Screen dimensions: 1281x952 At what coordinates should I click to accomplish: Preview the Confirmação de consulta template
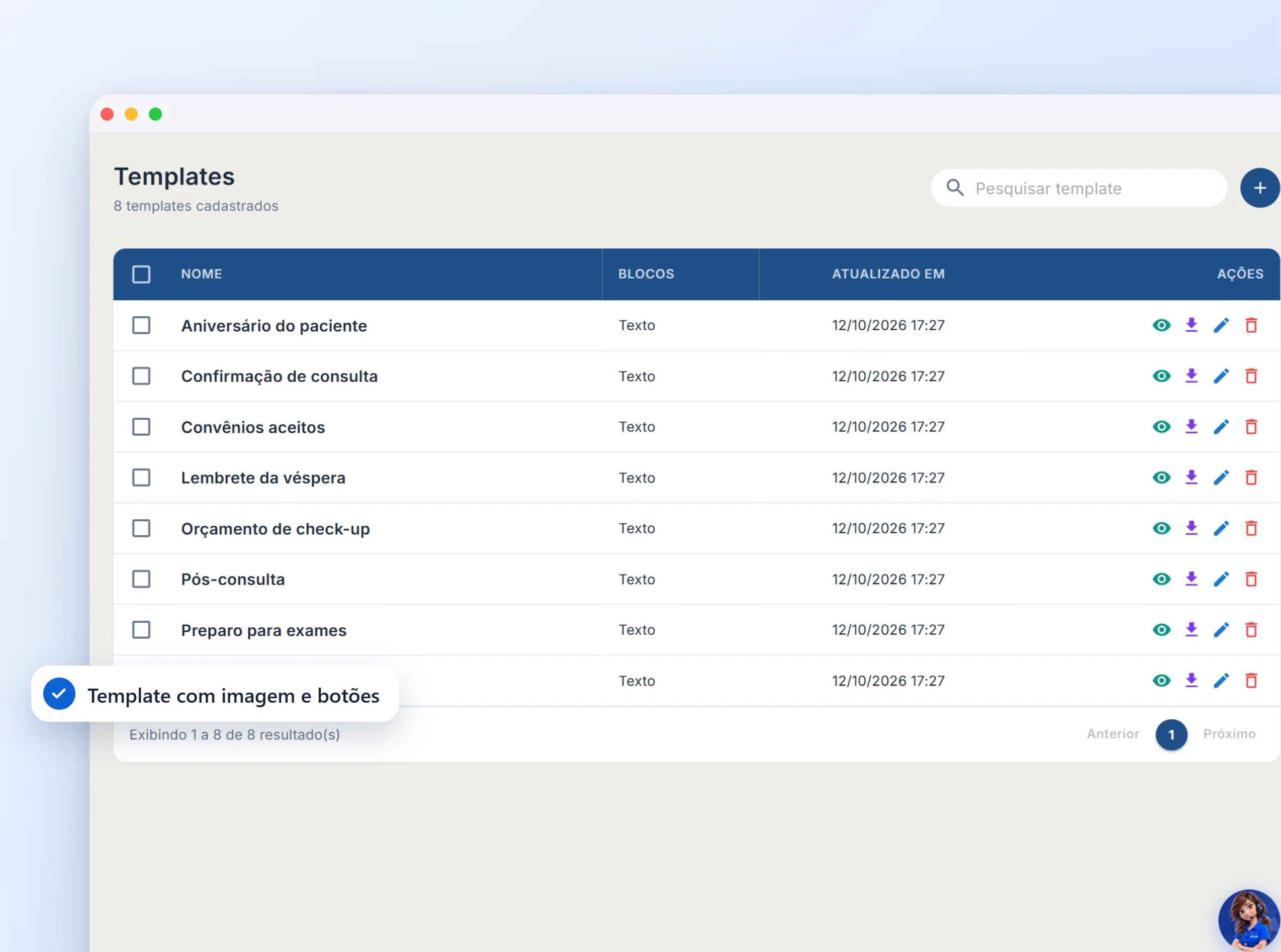[x=1161, y=376]
